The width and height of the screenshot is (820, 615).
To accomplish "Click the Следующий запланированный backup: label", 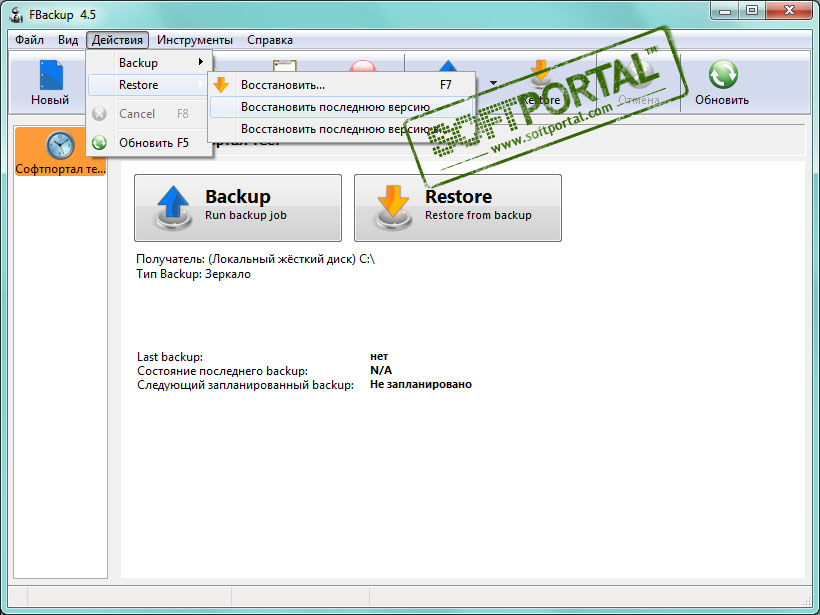I will pos(245,385).
